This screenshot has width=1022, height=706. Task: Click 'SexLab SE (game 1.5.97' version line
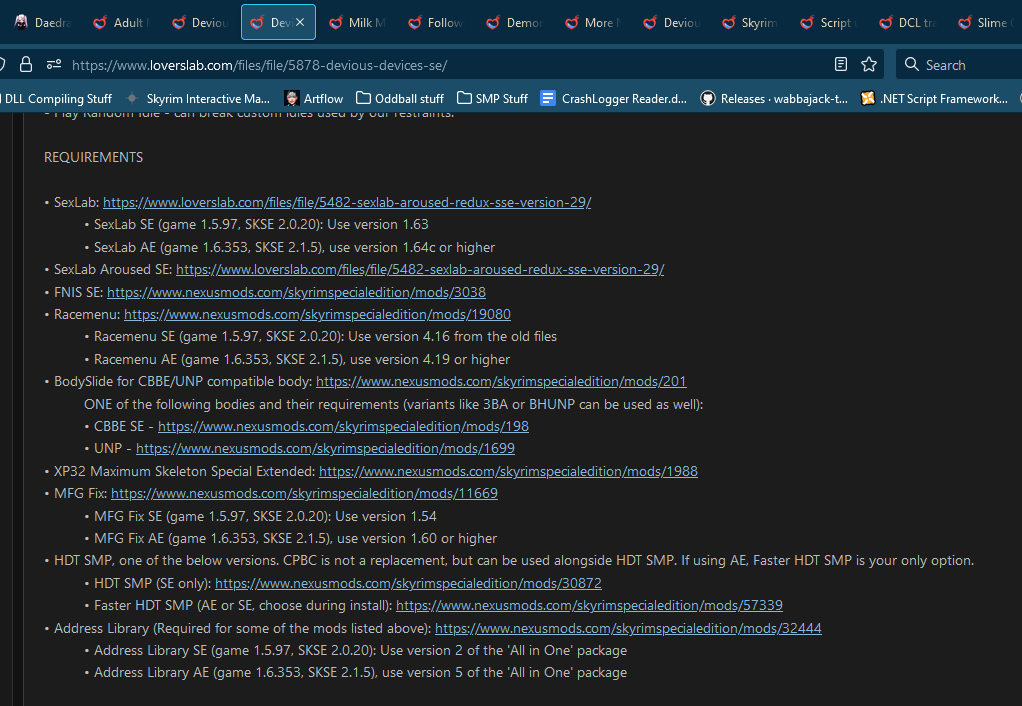261,224
